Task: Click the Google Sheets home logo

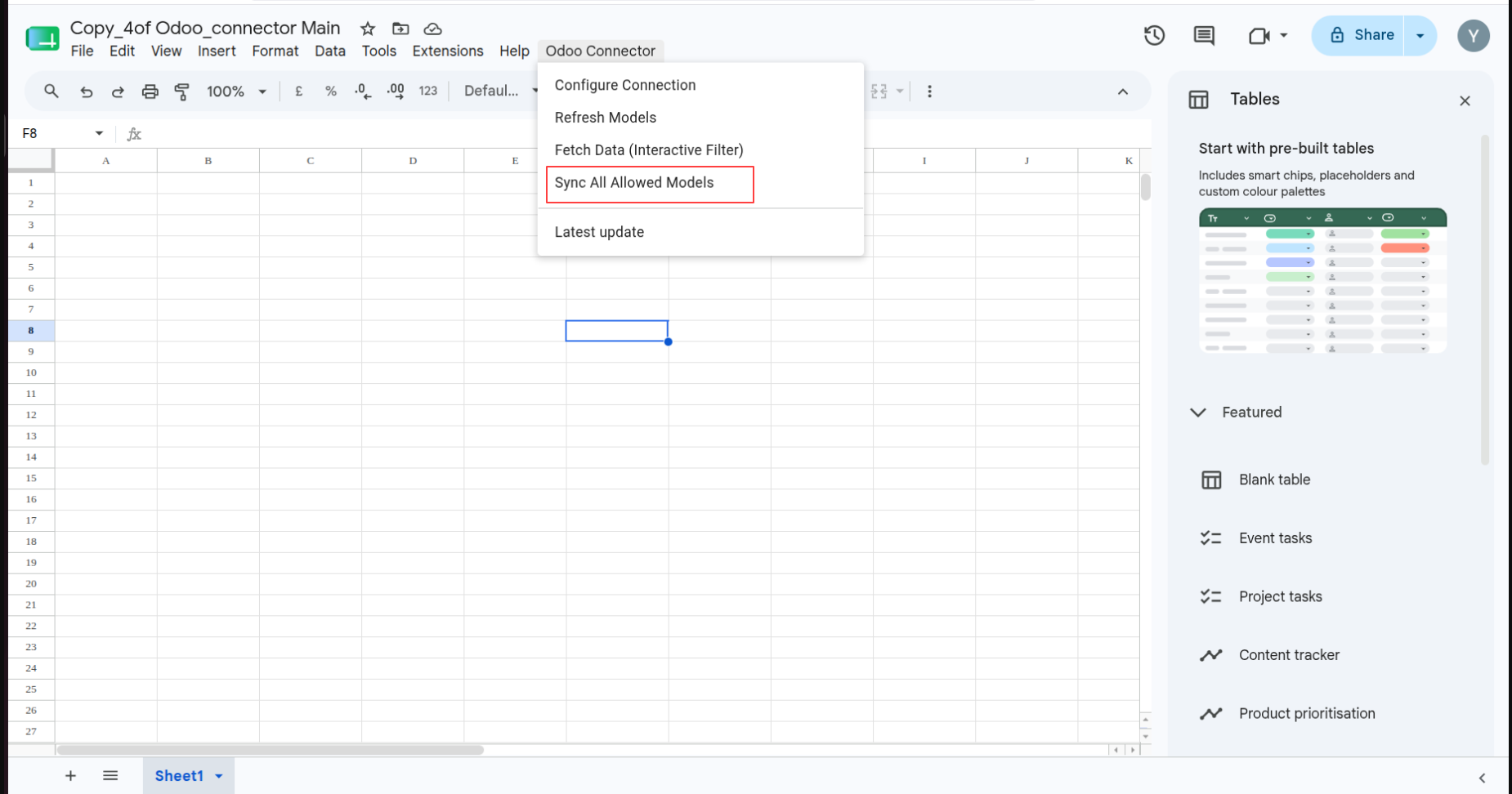Action: click(42, 38)
